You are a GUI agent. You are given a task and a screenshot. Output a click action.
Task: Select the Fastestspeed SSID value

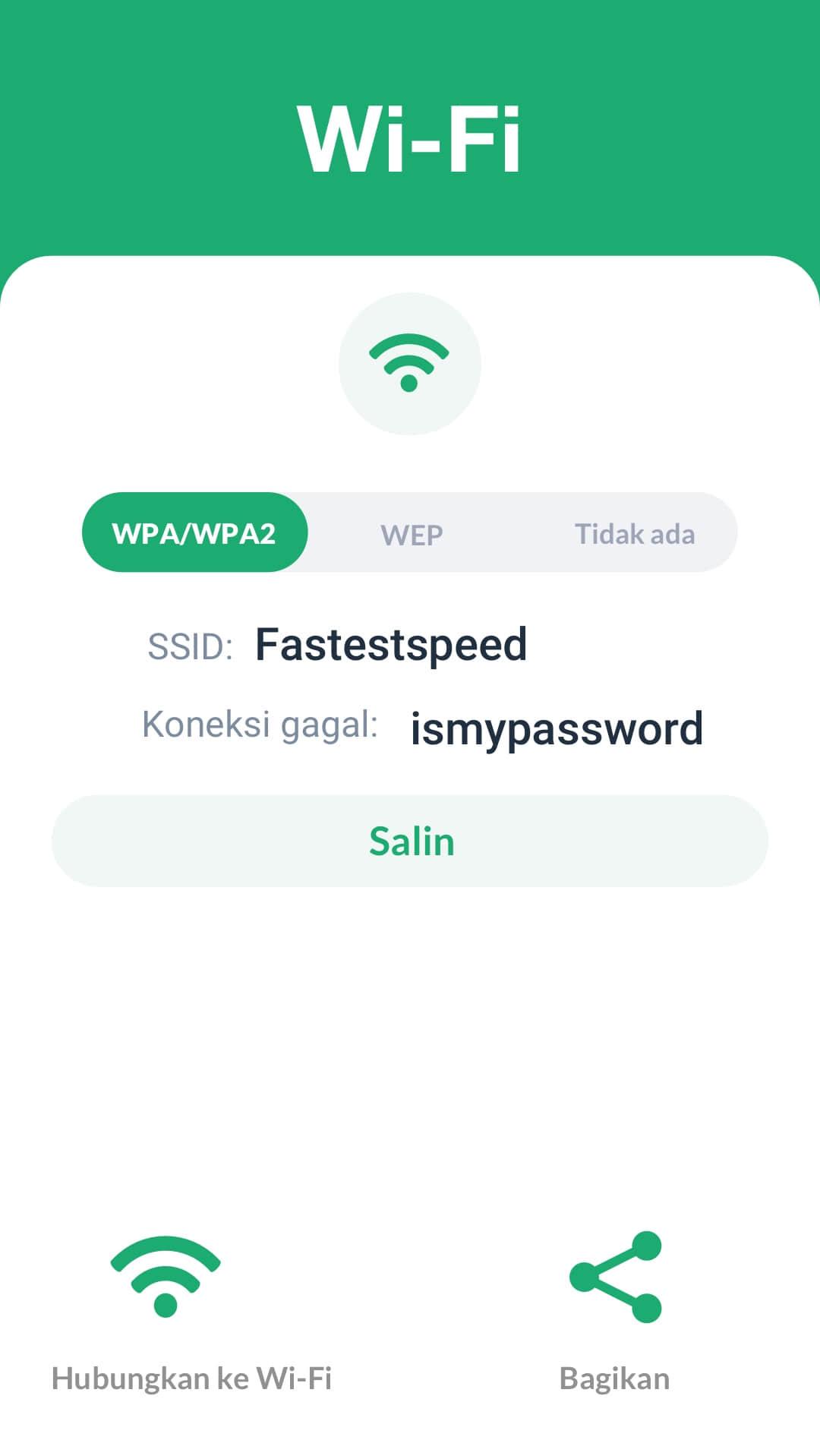[391, 645]
